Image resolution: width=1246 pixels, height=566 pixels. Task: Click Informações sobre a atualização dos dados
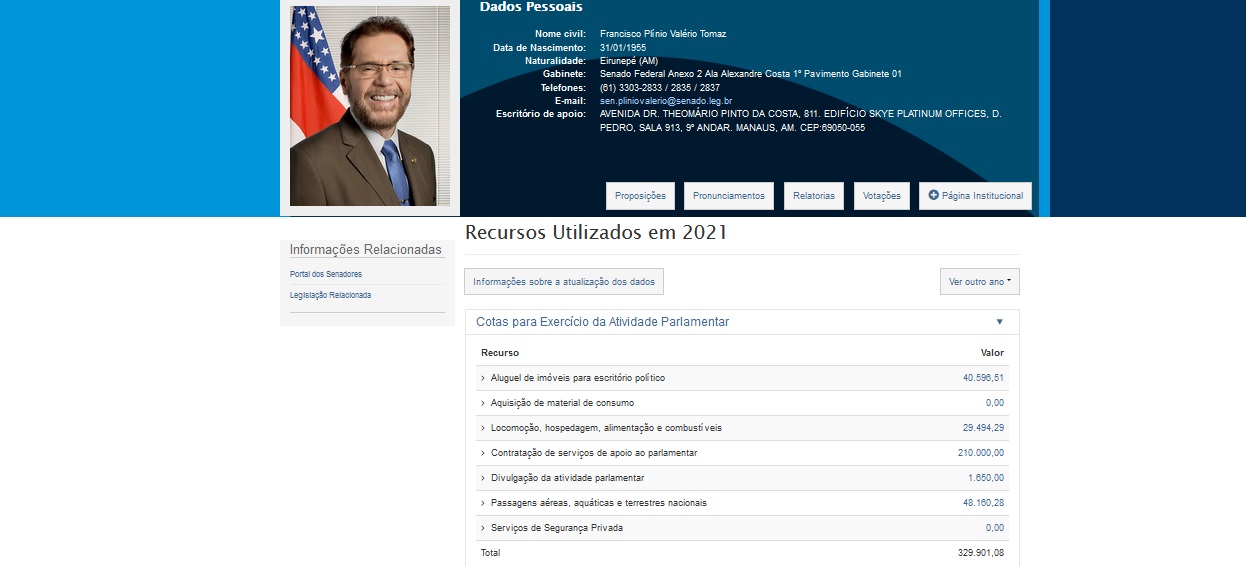point(564,282)
